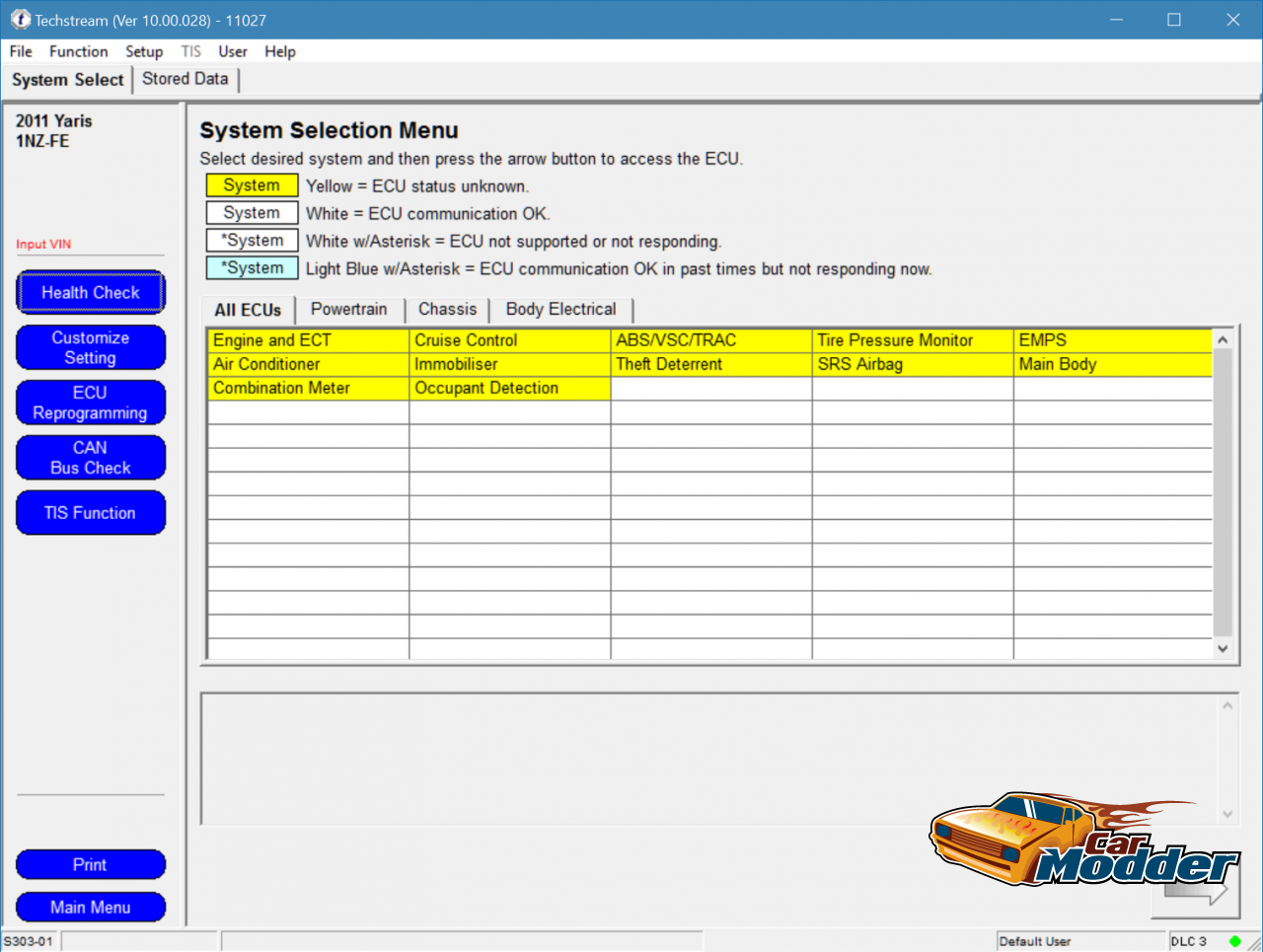Click the 2011 Yaris vehicle label
1263x952 pixels.
(54, 121)
